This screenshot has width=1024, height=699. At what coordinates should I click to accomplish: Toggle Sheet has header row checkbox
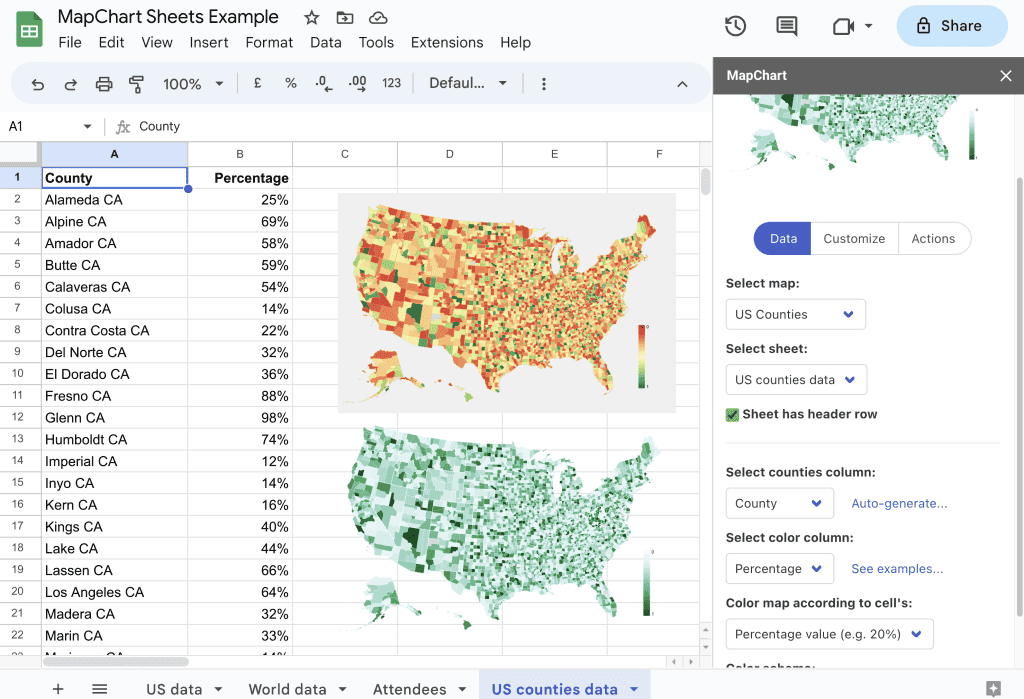[x=733, y=414]
